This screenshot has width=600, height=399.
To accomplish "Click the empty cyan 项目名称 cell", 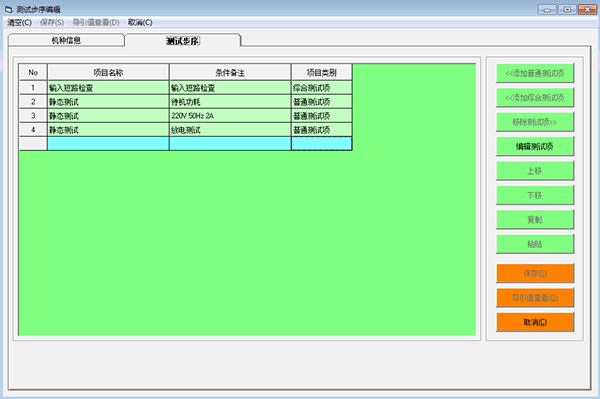I will pos(108,144).
